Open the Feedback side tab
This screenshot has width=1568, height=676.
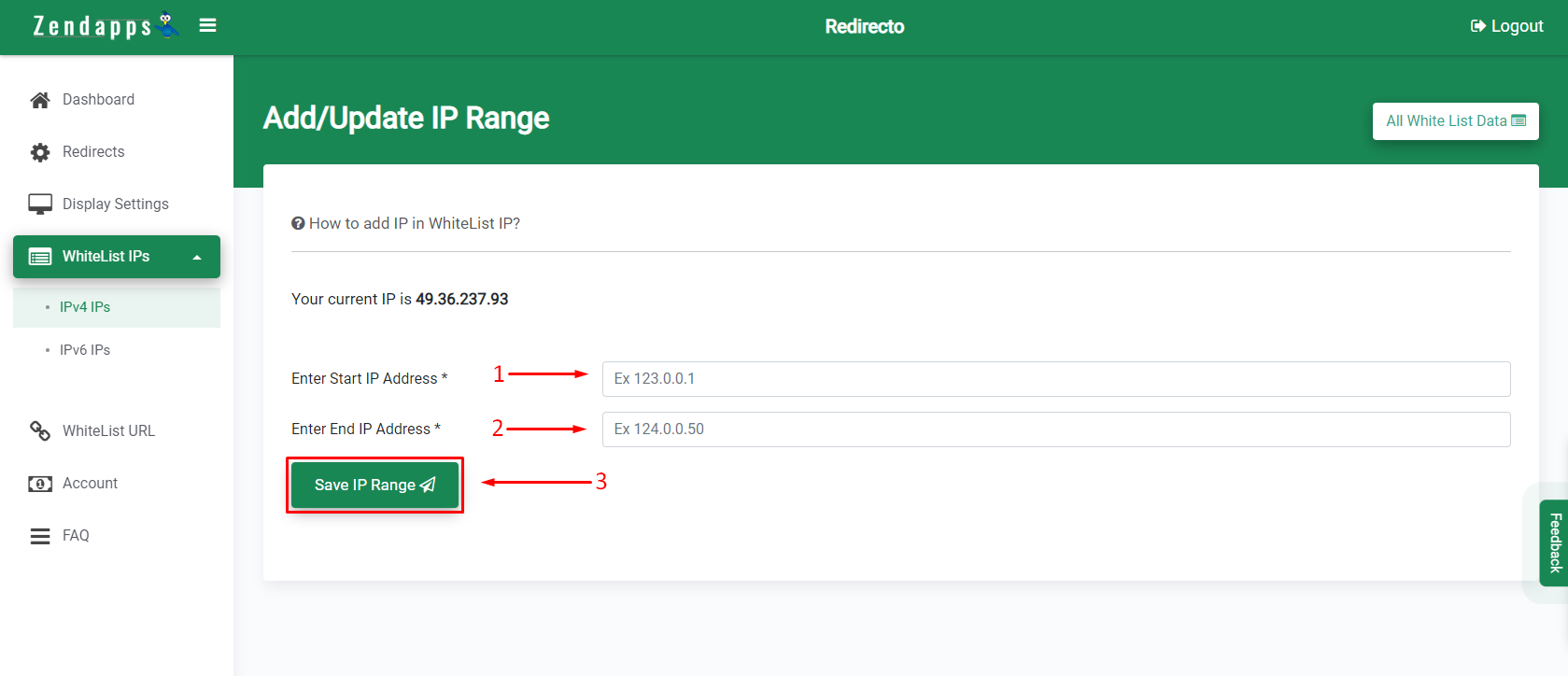coord(1554,542)
